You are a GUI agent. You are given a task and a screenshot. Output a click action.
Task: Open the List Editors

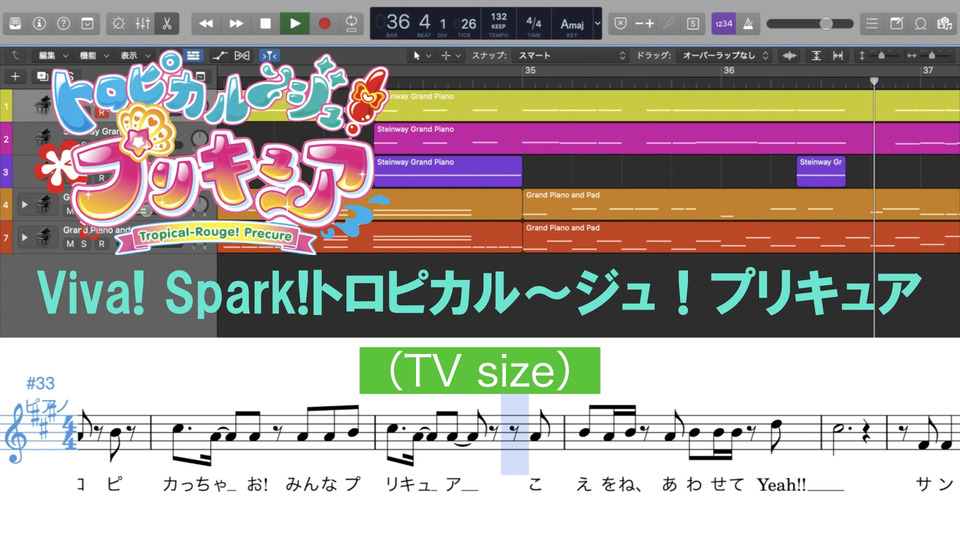pyautogui.click(x=872, y=24)
